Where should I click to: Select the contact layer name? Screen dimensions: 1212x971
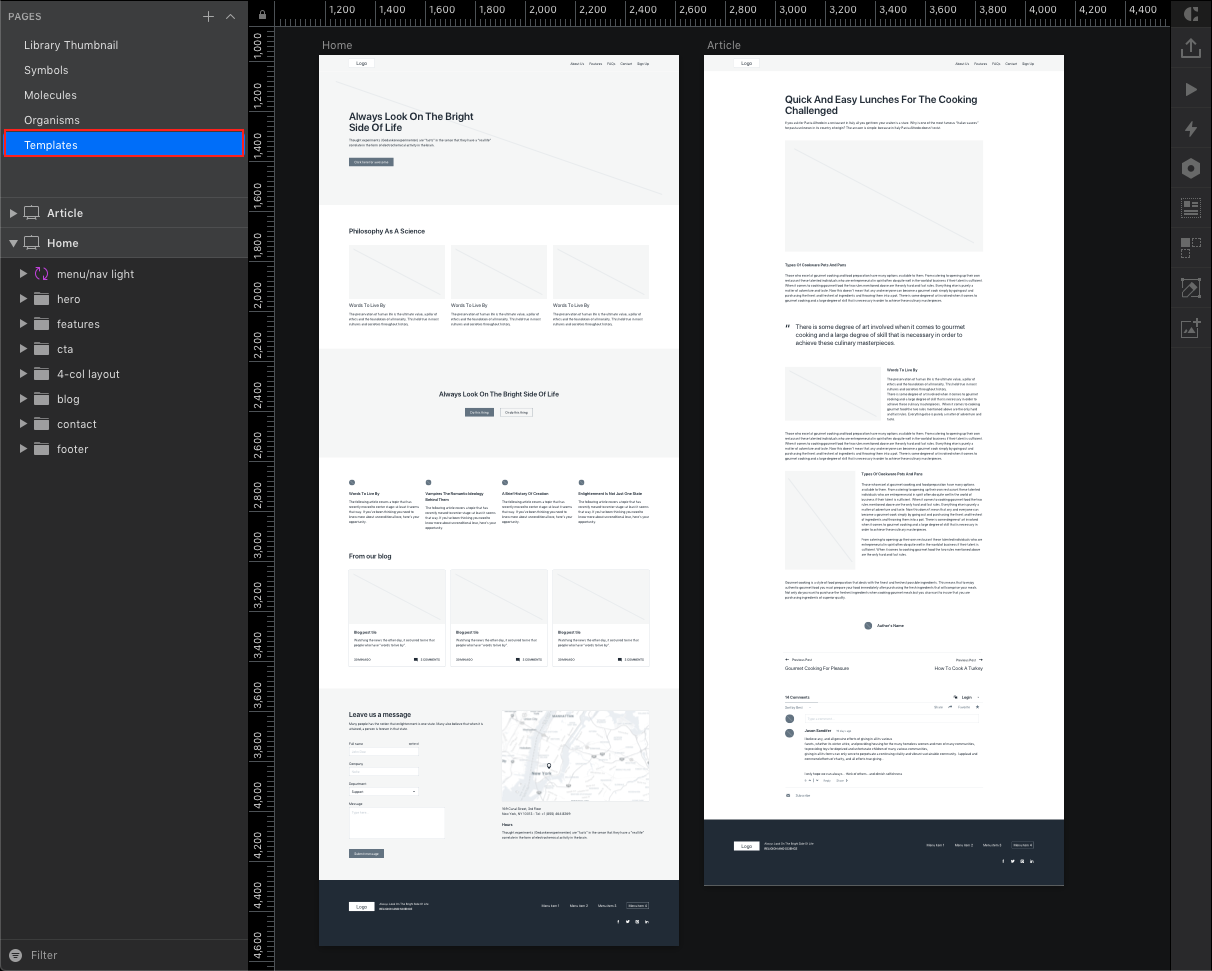pos(77,424)
